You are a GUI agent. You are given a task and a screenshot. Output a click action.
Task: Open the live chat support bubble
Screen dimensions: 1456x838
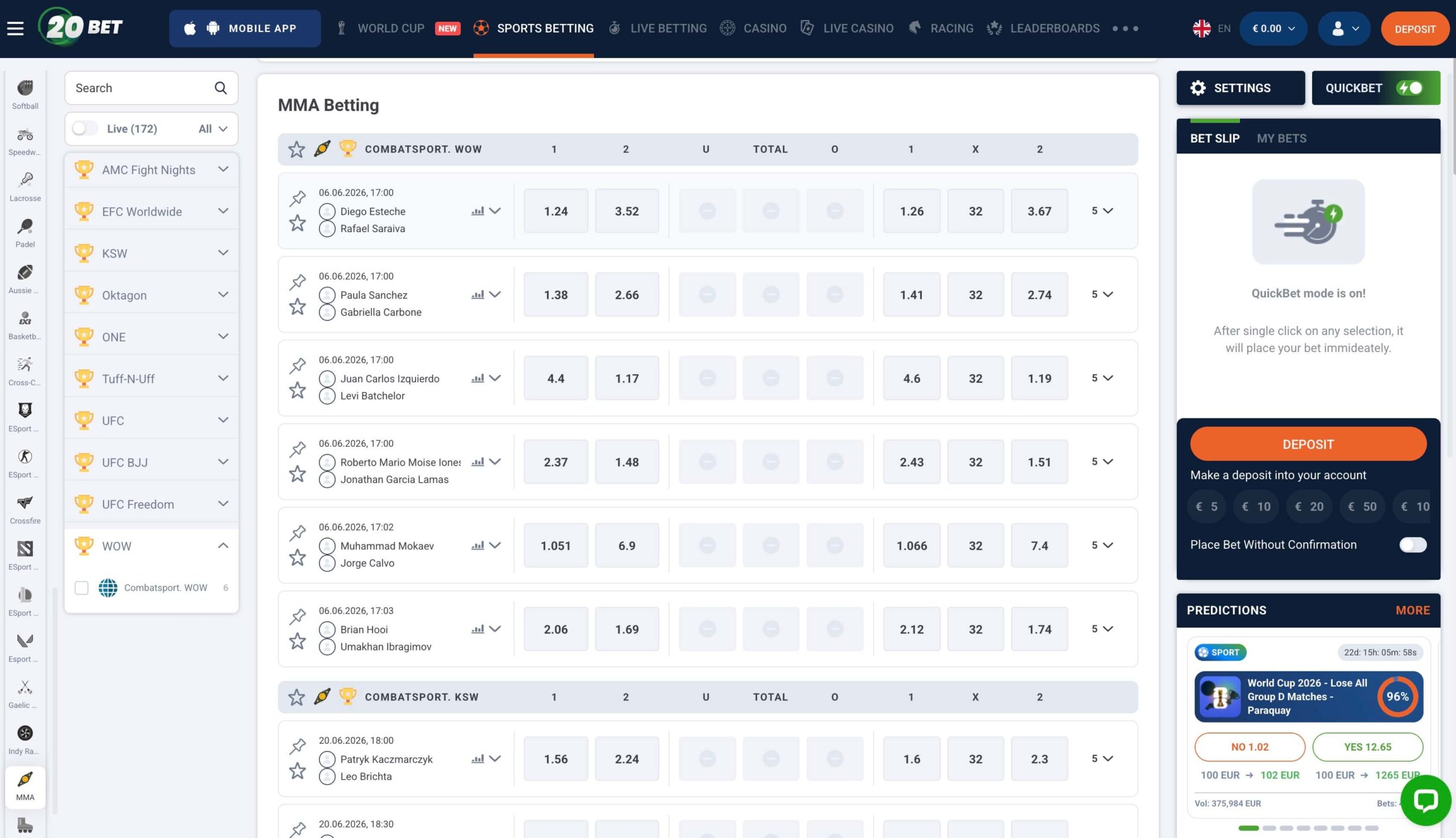click(x=1425, y=800)
